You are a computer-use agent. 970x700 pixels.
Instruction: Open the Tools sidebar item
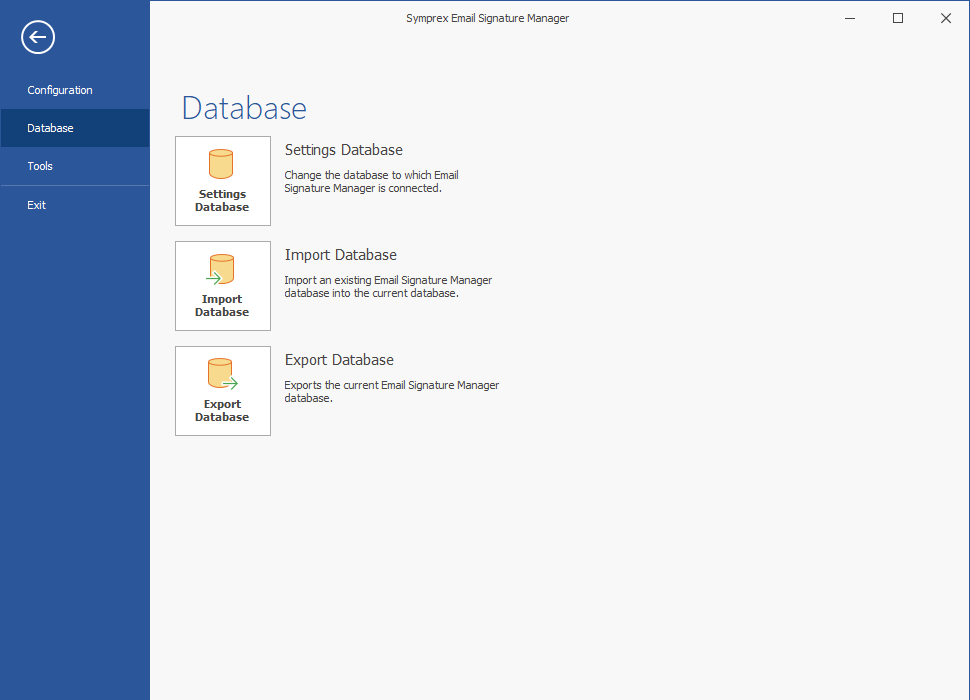pyautogui.click(x=75, y=166)
